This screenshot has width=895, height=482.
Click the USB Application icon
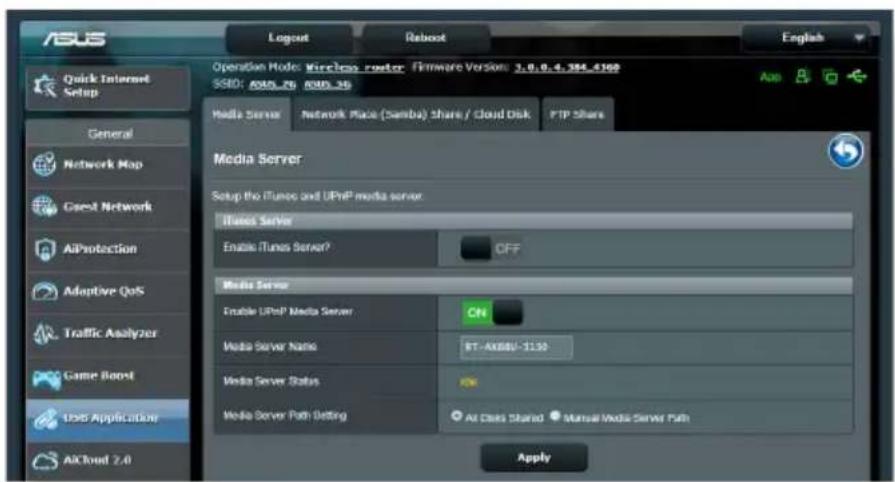tap(45, 419)
